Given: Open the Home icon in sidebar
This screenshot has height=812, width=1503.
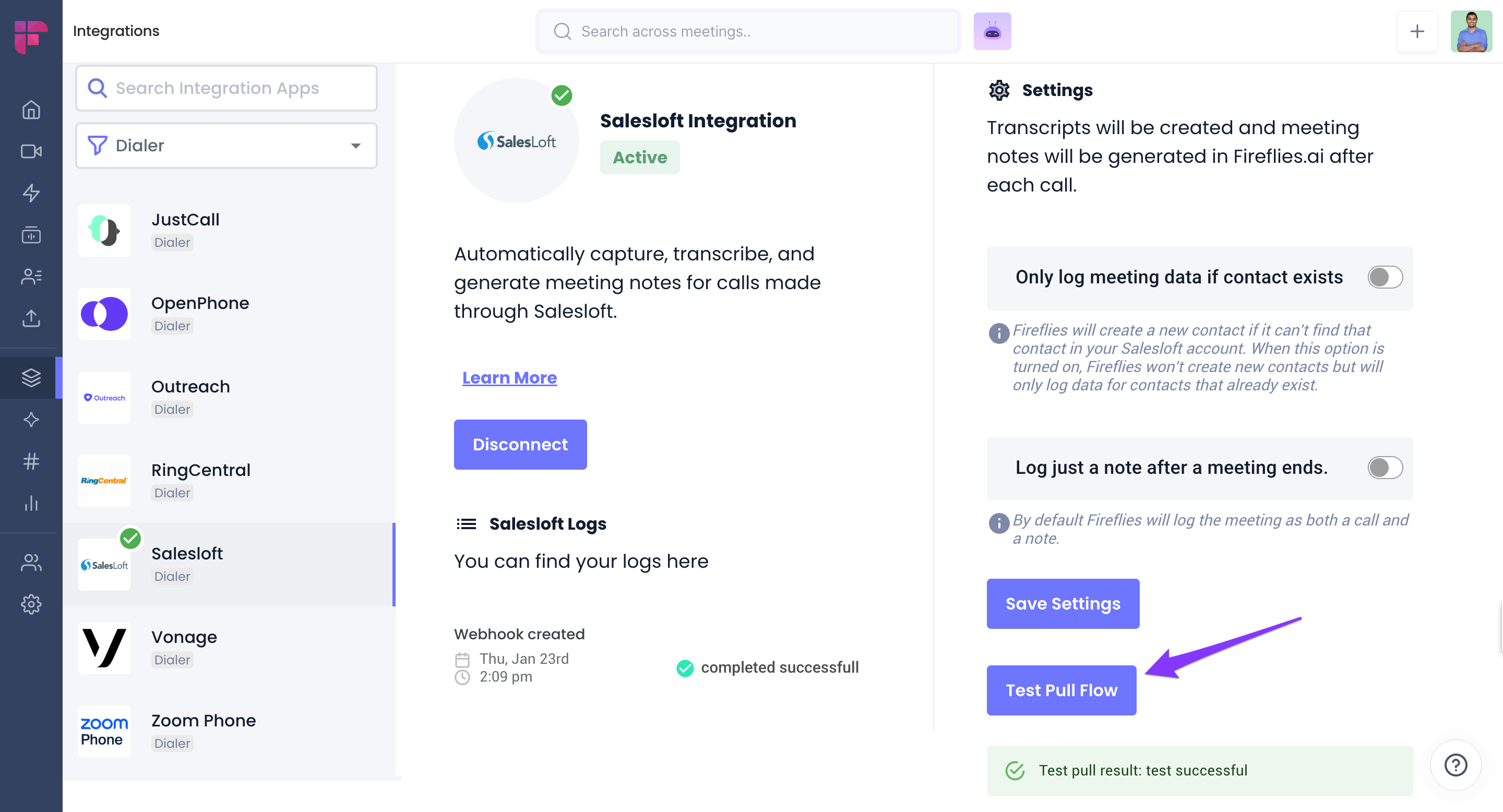Looking at the screenshot, I should tap(31, 110).
